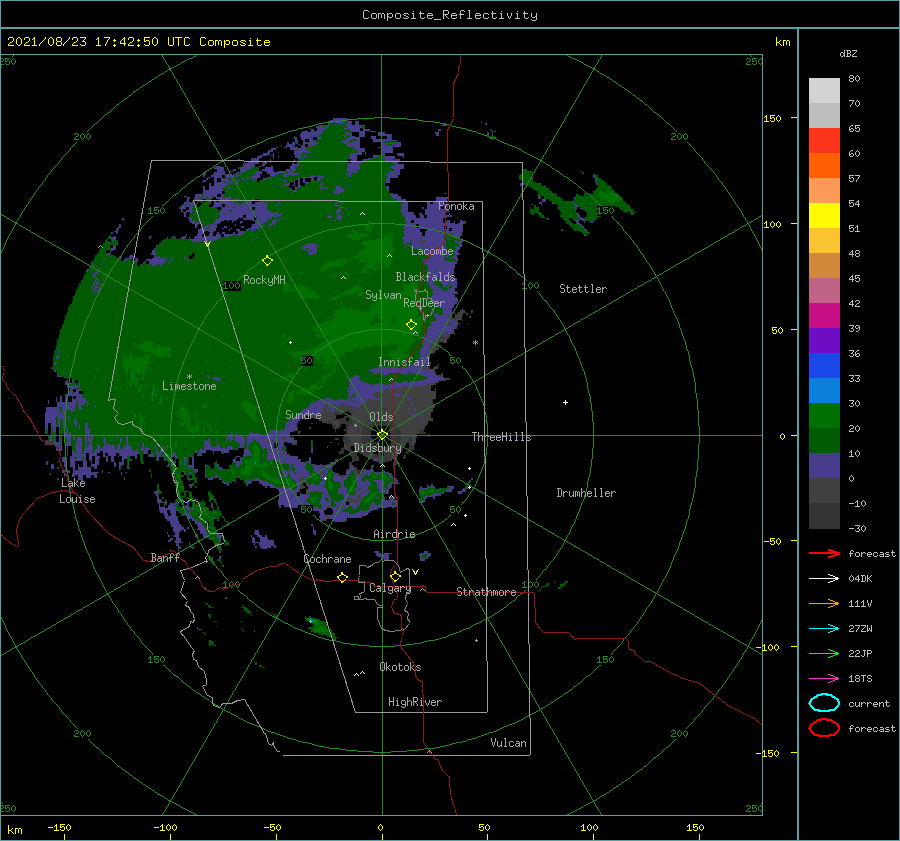Click the Innisfail city label
Image resolution: width=900 pixels, height=841 pixels.
404,362
